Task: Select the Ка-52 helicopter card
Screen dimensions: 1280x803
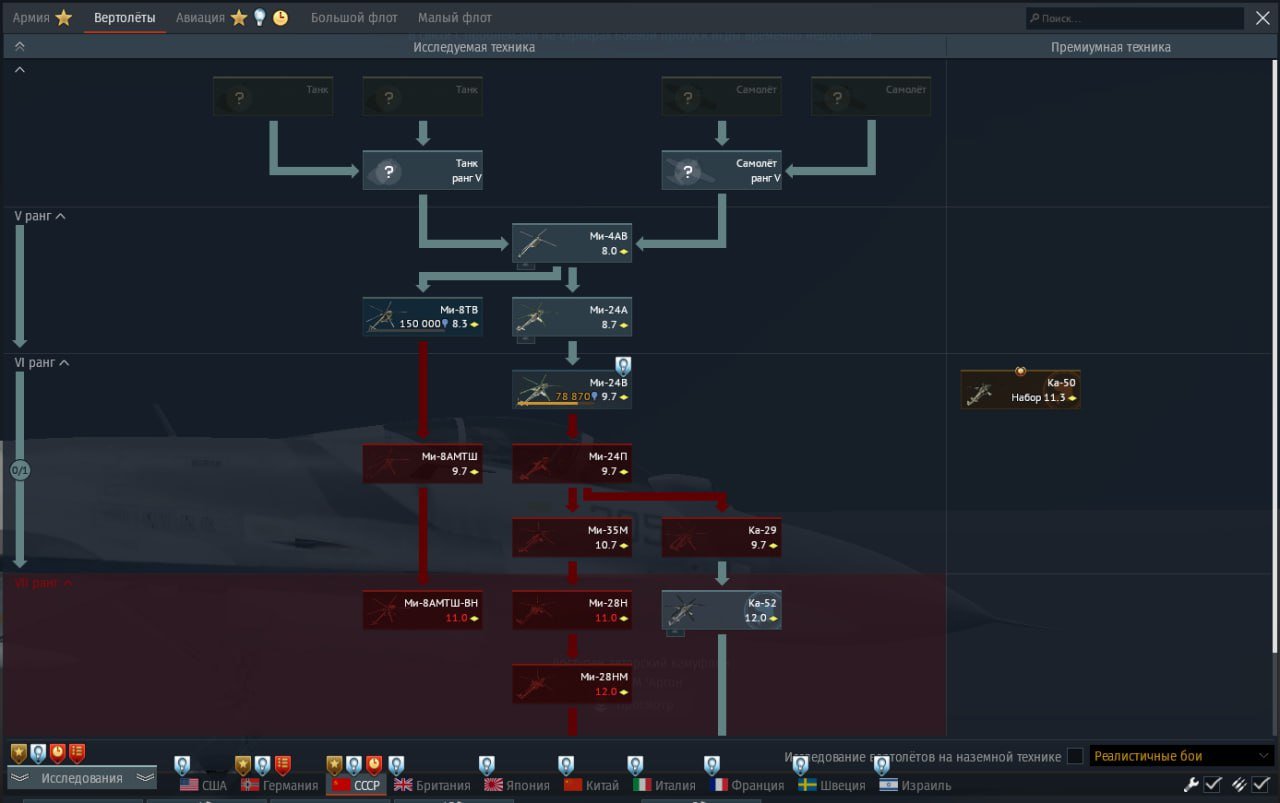Action: (x=721, y=610)
